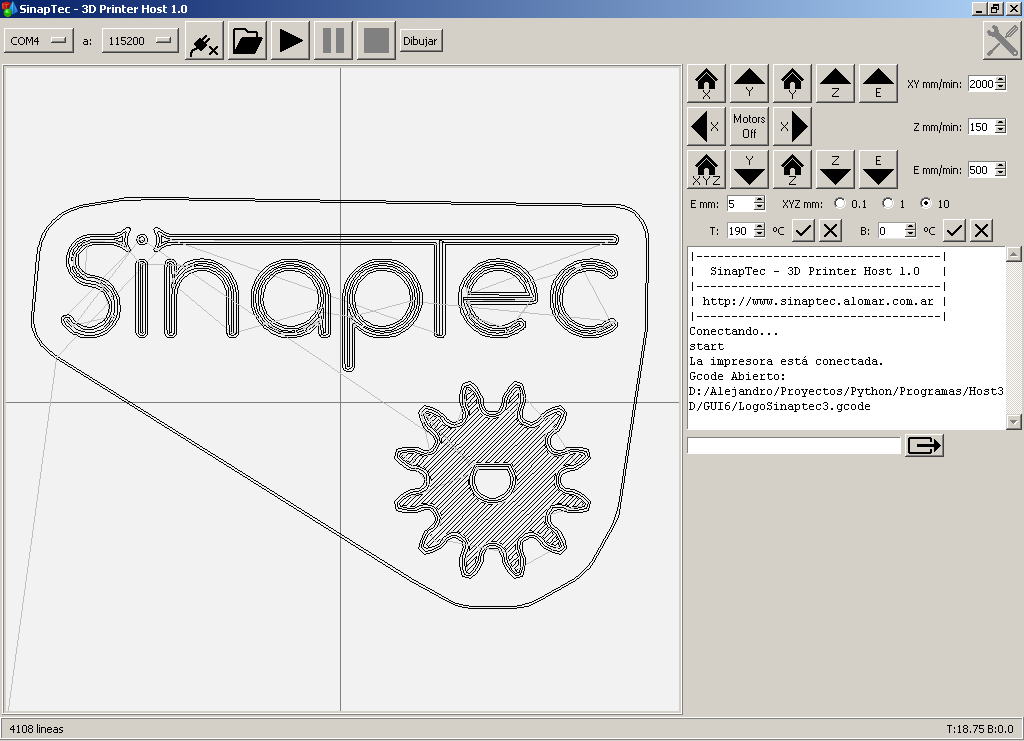Screen dimensions: 1024x741
Task: Move extruder E up arrow
Action: coord(878,84)
